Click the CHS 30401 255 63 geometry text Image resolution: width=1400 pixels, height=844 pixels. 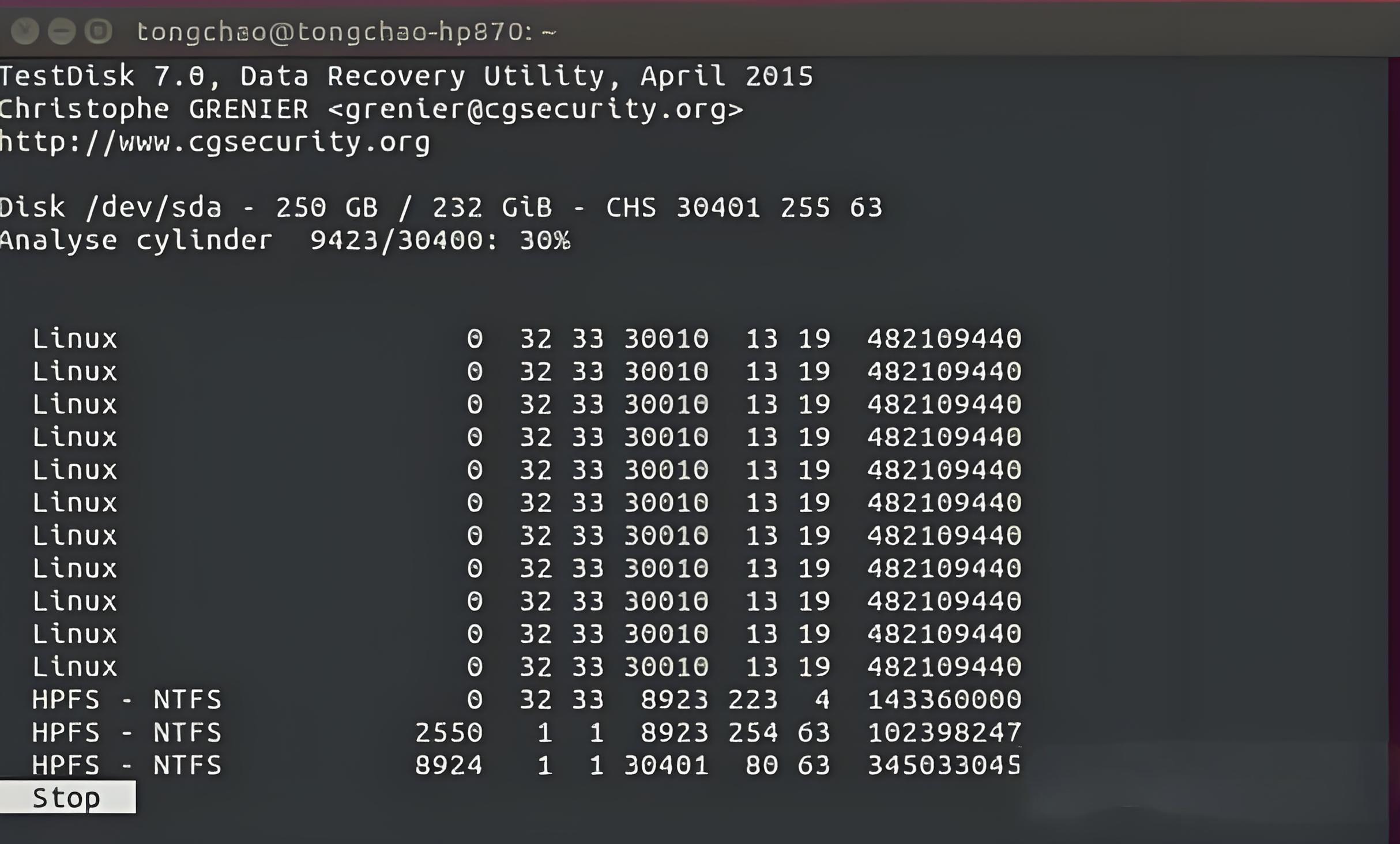coord(744,208)
